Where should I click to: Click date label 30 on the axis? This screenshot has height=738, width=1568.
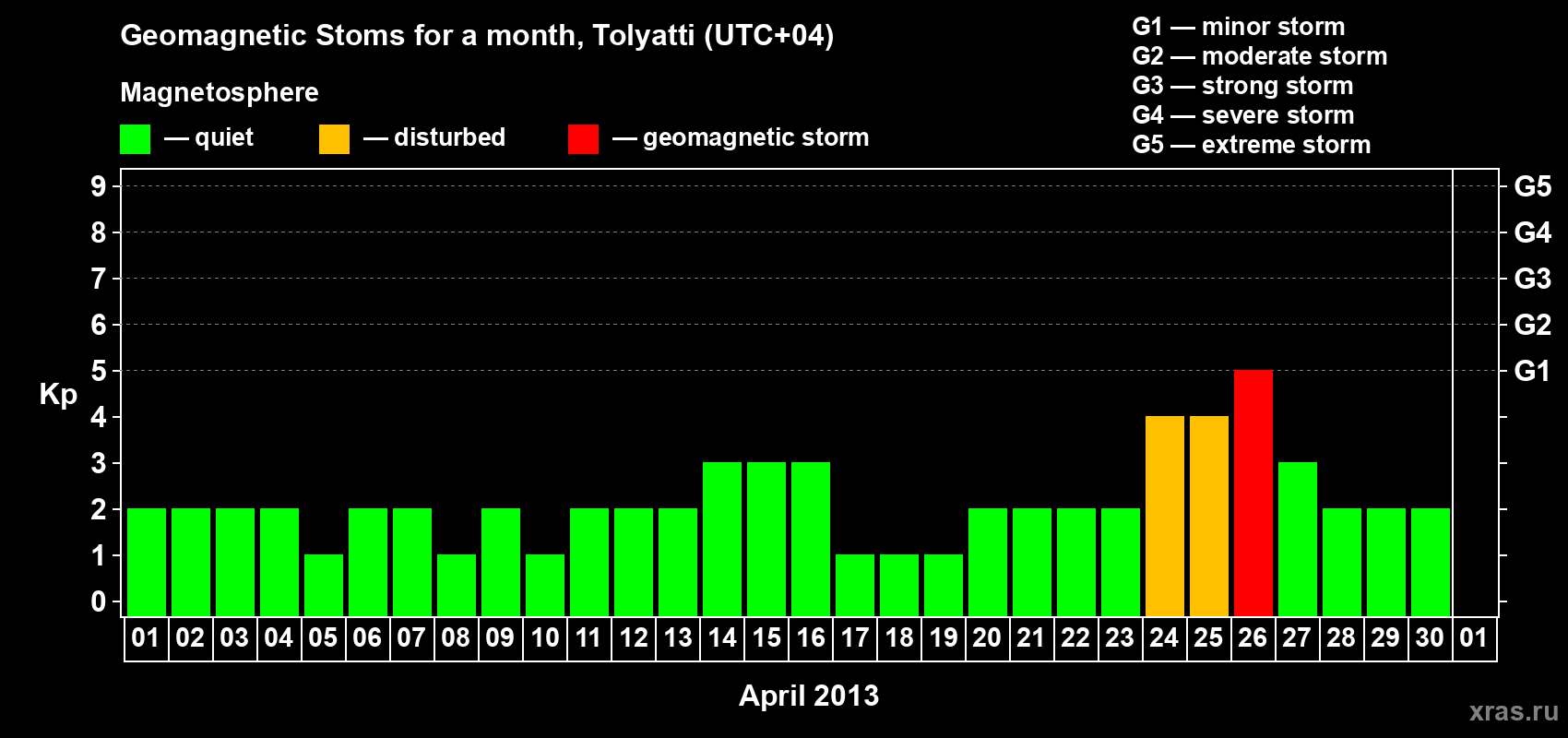coord(1430,637)
